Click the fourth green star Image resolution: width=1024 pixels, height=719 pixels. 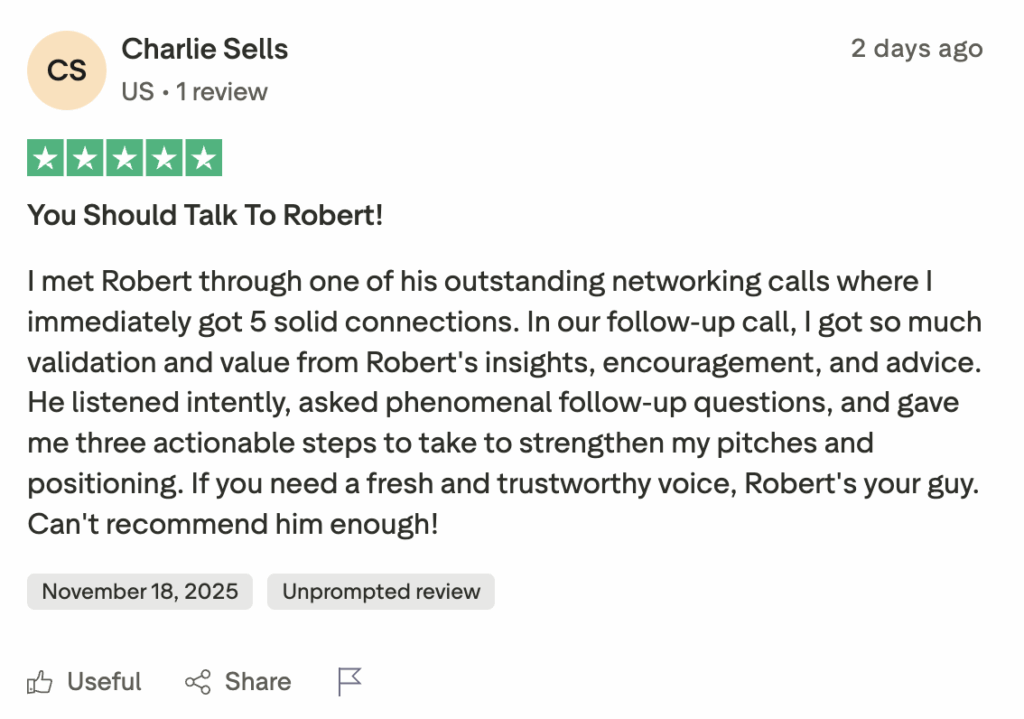164,158
